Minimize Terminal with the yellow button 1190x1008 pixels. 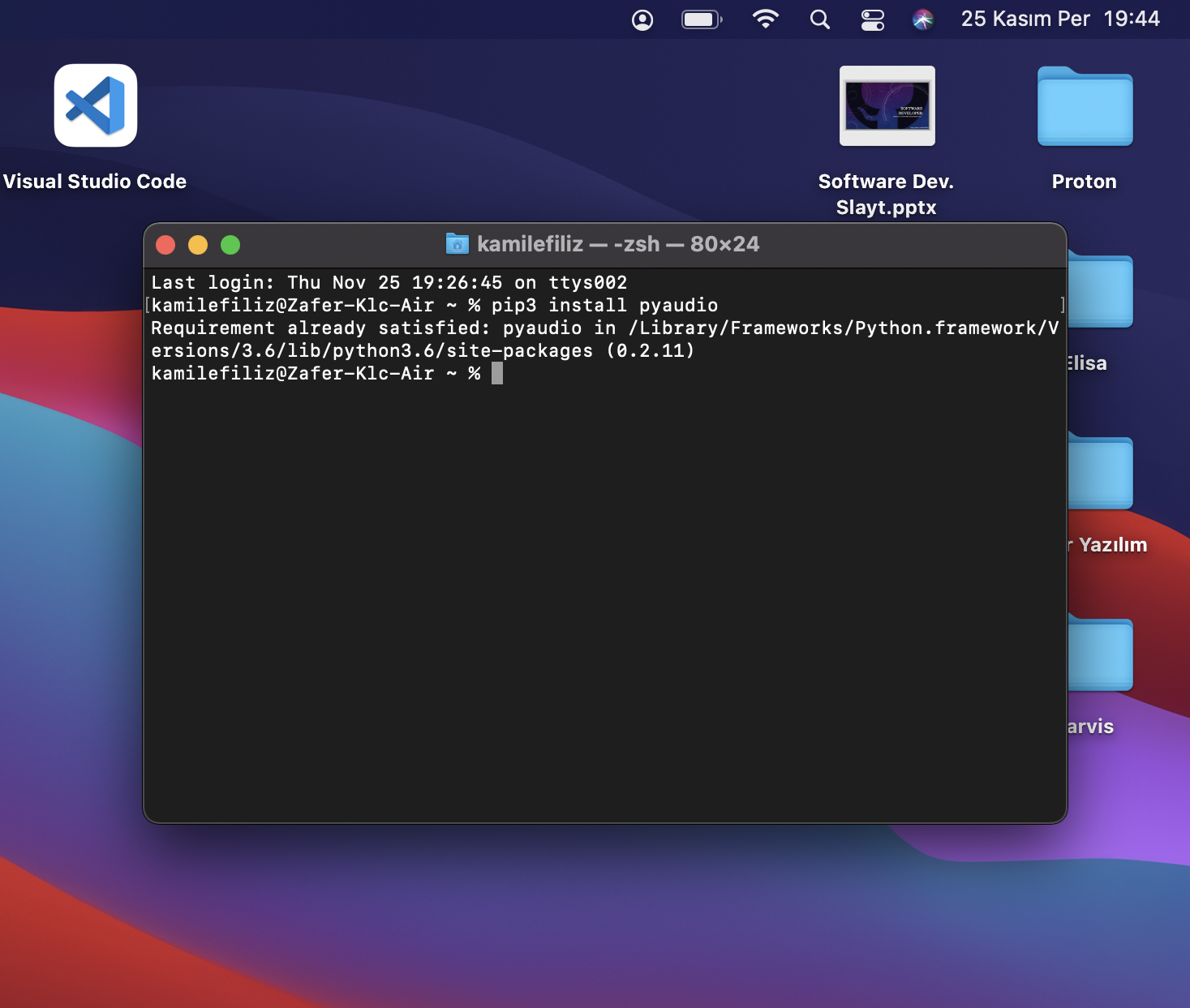click(198, 244)
